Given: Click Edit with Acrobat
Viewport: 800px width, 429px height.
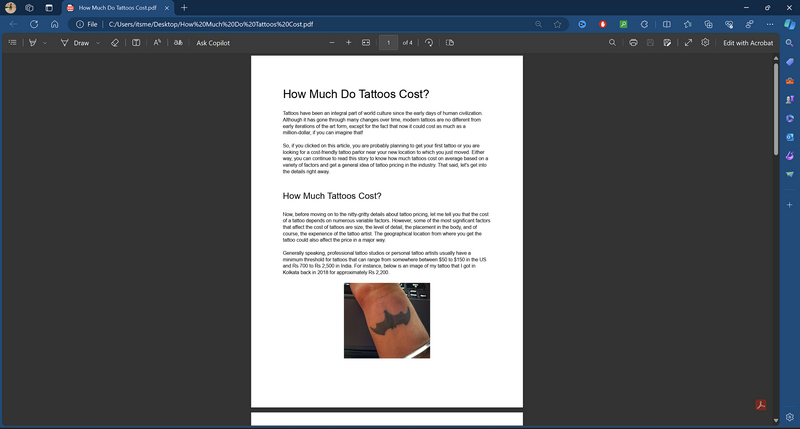Looking at the screenshot, I should point(748,43).
